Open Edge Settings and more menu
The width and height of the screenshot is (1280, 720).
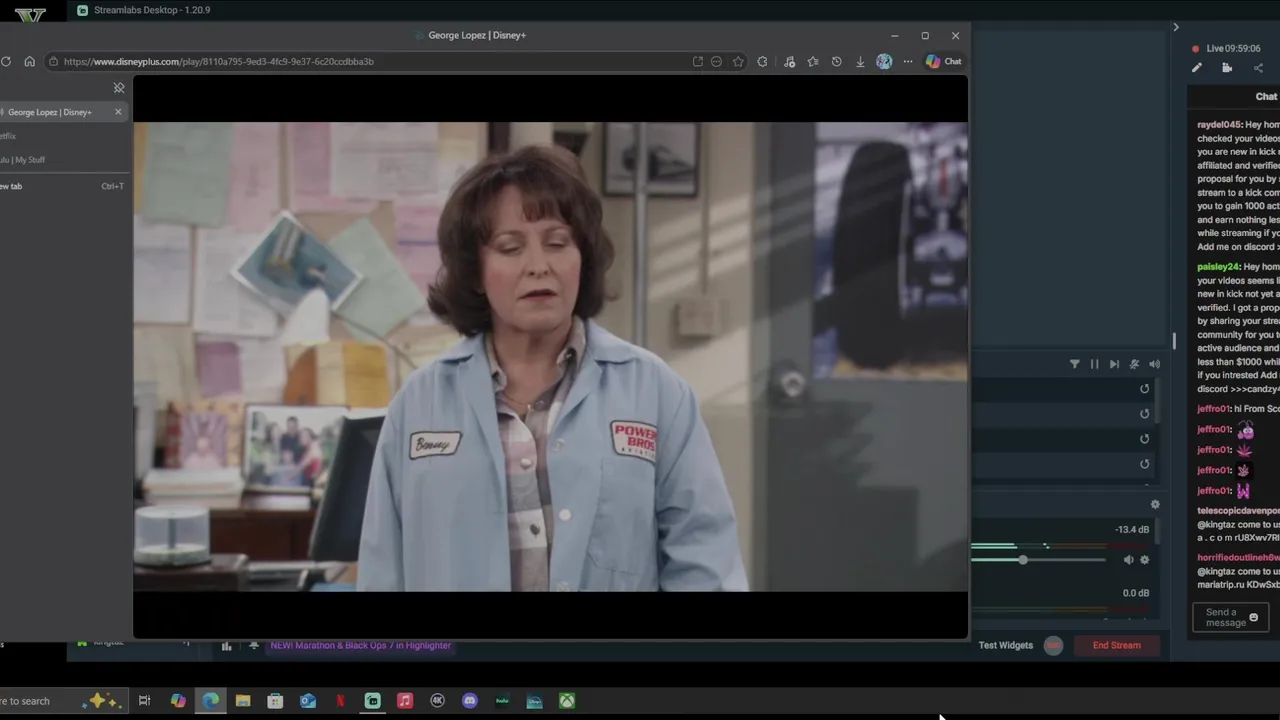tap(908, 61)
